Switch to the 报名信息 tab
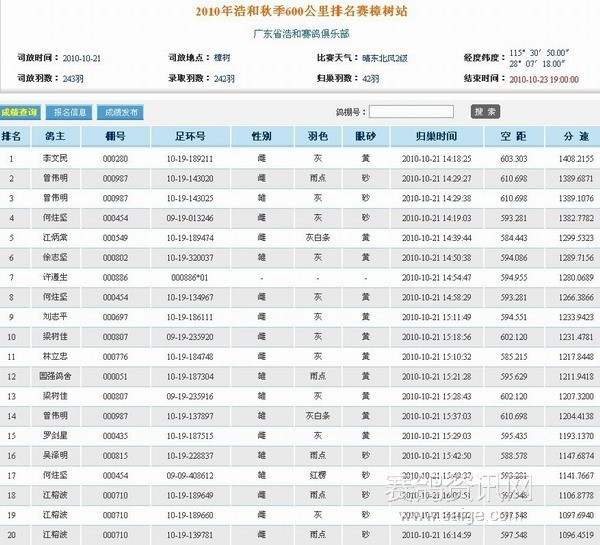 tap(69, 112)
